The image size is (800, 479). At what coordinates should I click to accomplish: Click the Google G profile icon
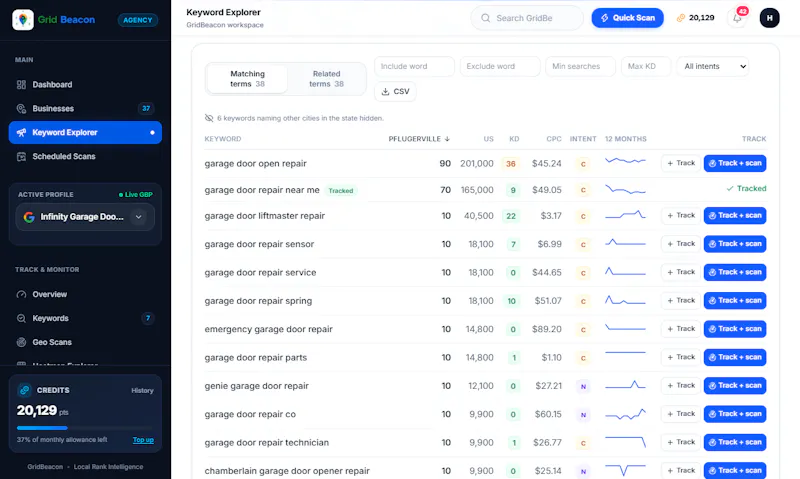pyautogui.click(x=29, y=217)
